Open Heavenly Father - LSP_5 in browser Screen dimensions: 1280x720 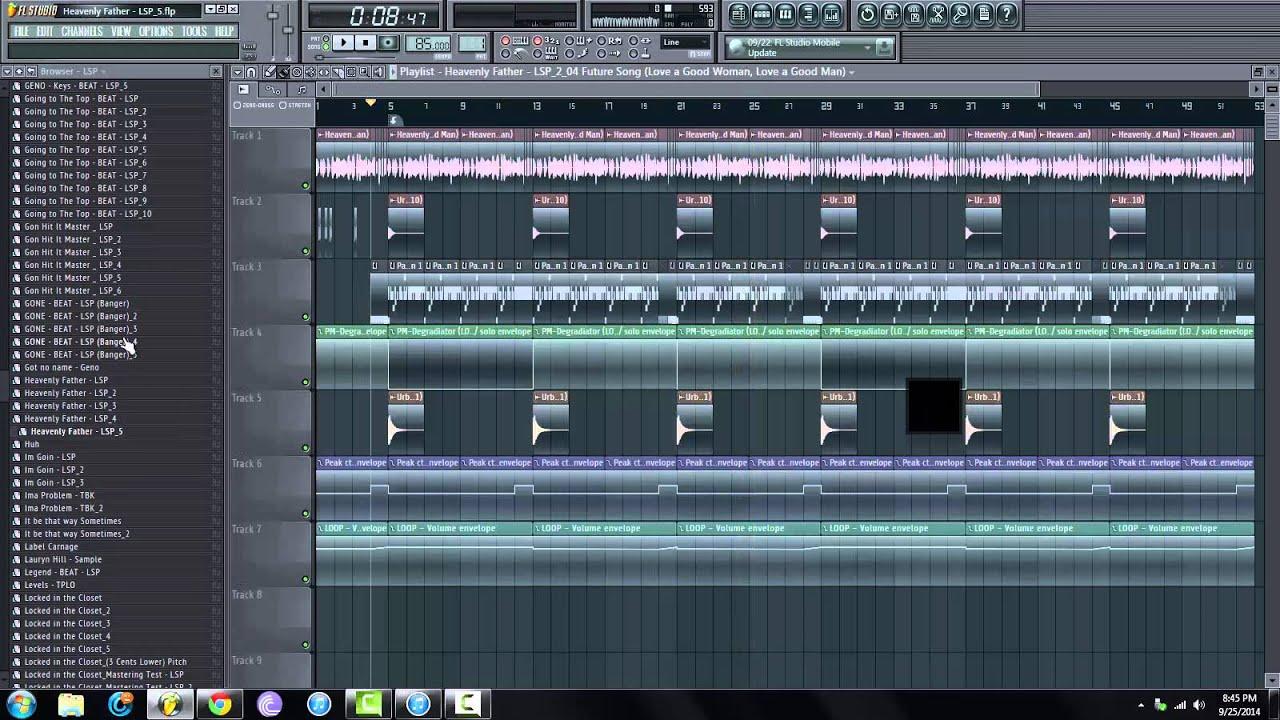pos(76,431)
